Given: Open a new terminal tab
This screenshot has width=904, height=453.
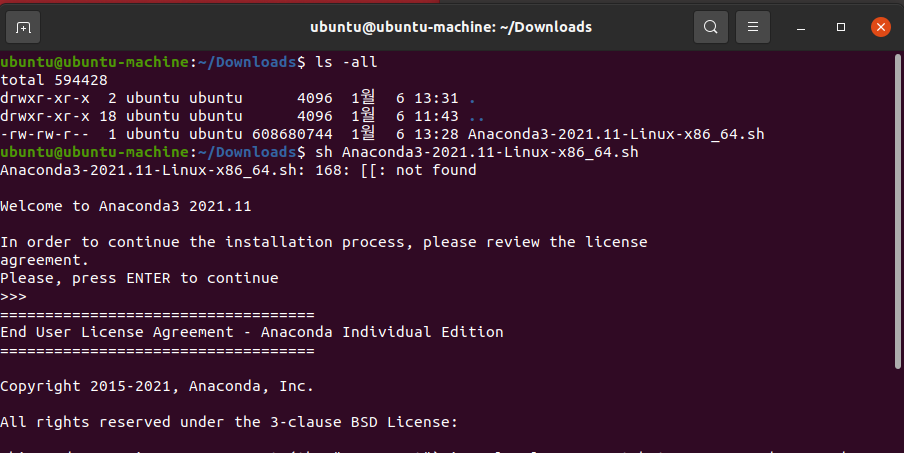Looking at the screenshot, I should (23, 27).
